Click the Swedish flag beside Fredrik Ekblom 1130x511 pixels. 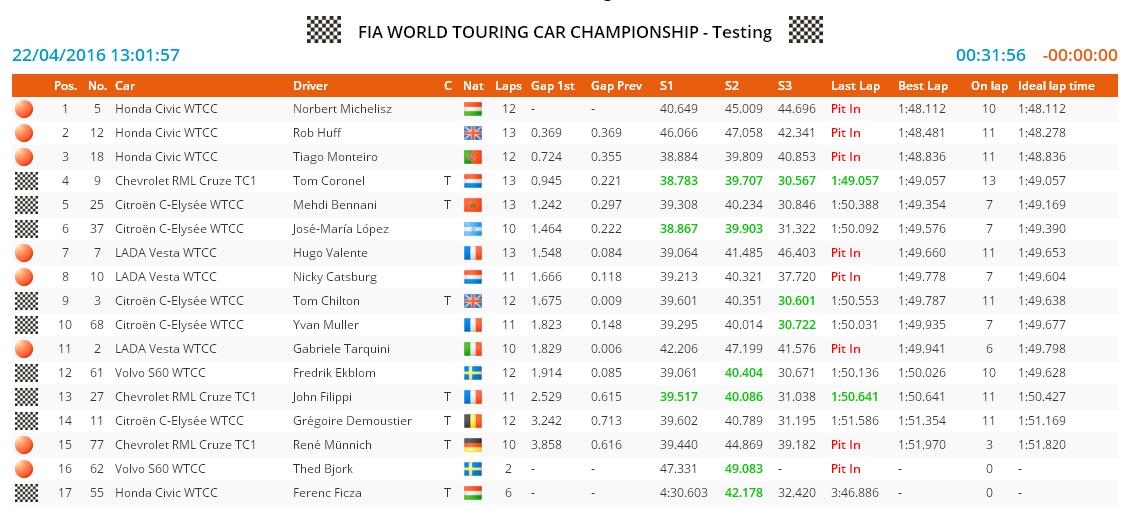[473, 373]
